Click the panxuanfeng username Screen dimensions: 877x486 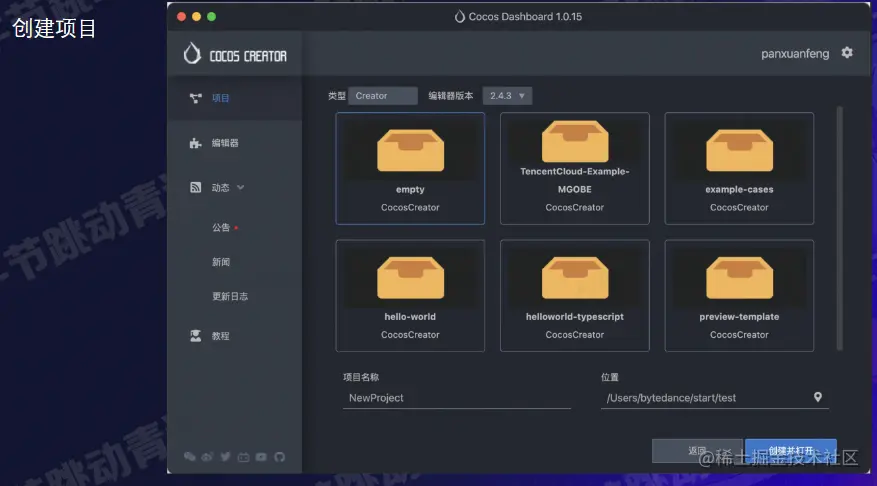795,54
